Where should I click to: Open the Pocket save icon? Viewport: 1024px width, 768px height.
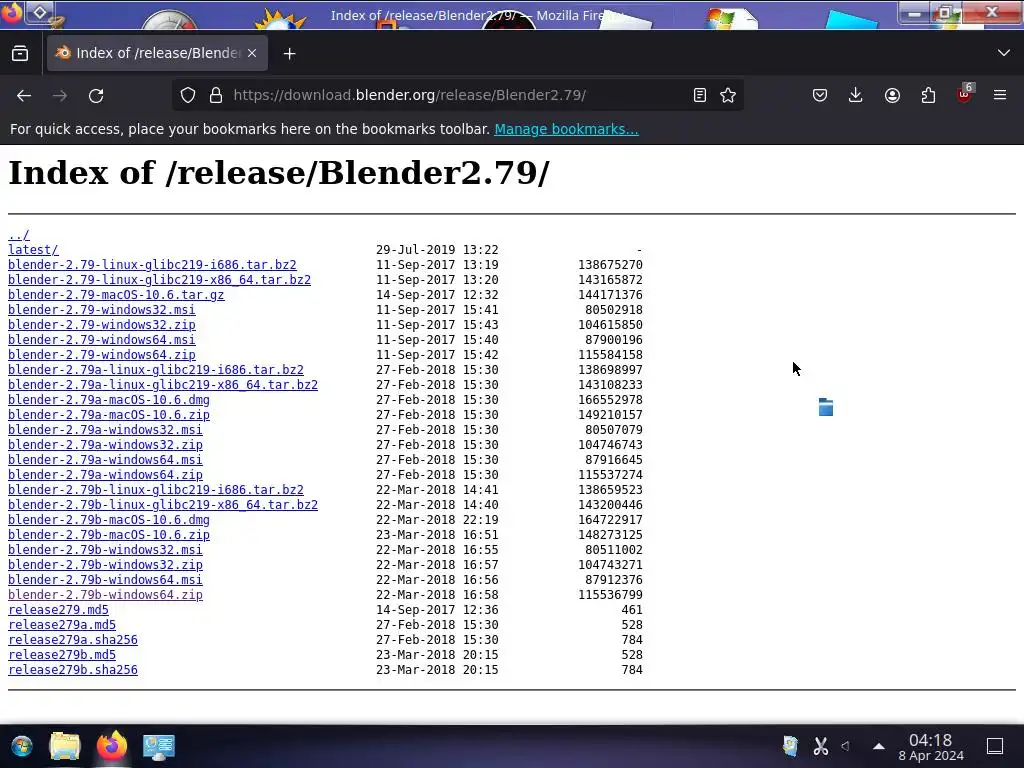820,95
